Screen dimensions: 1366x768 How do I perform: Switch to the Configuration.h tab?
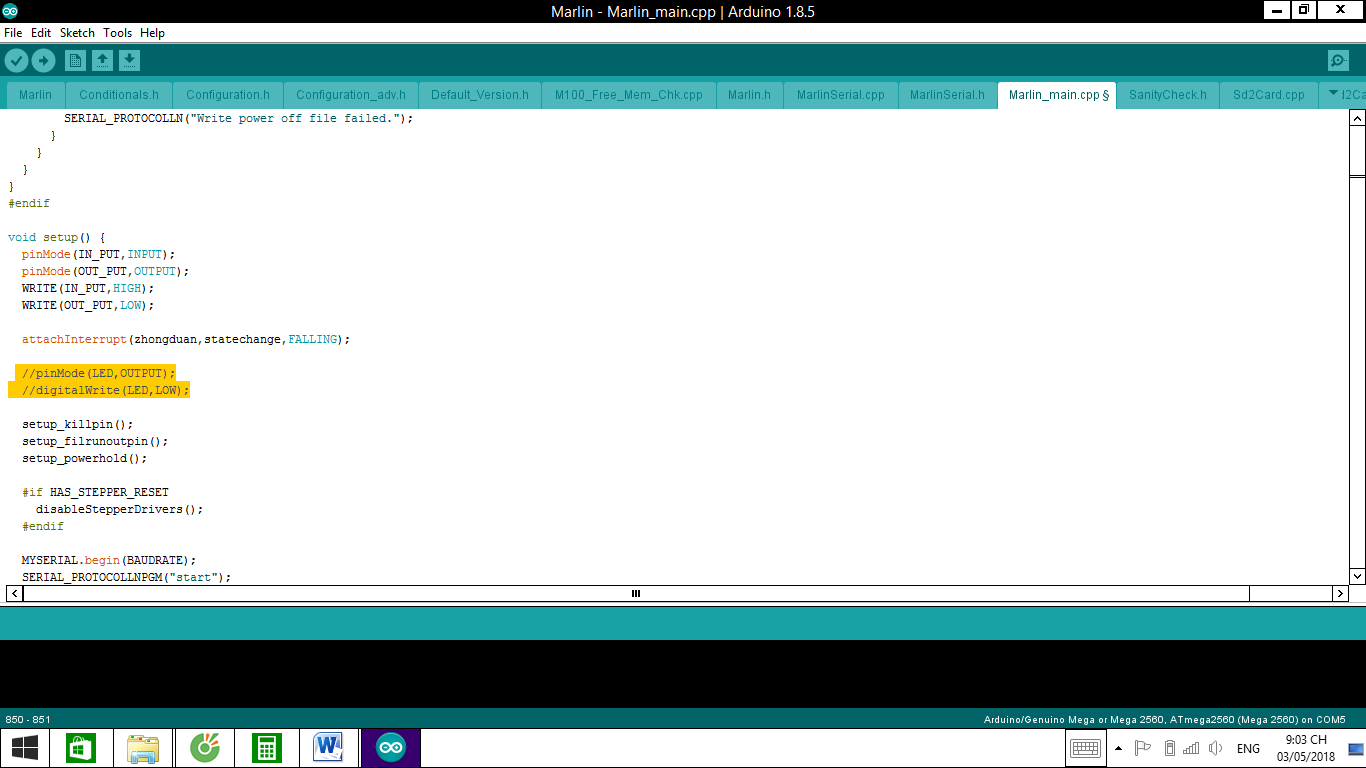point(228,95)
